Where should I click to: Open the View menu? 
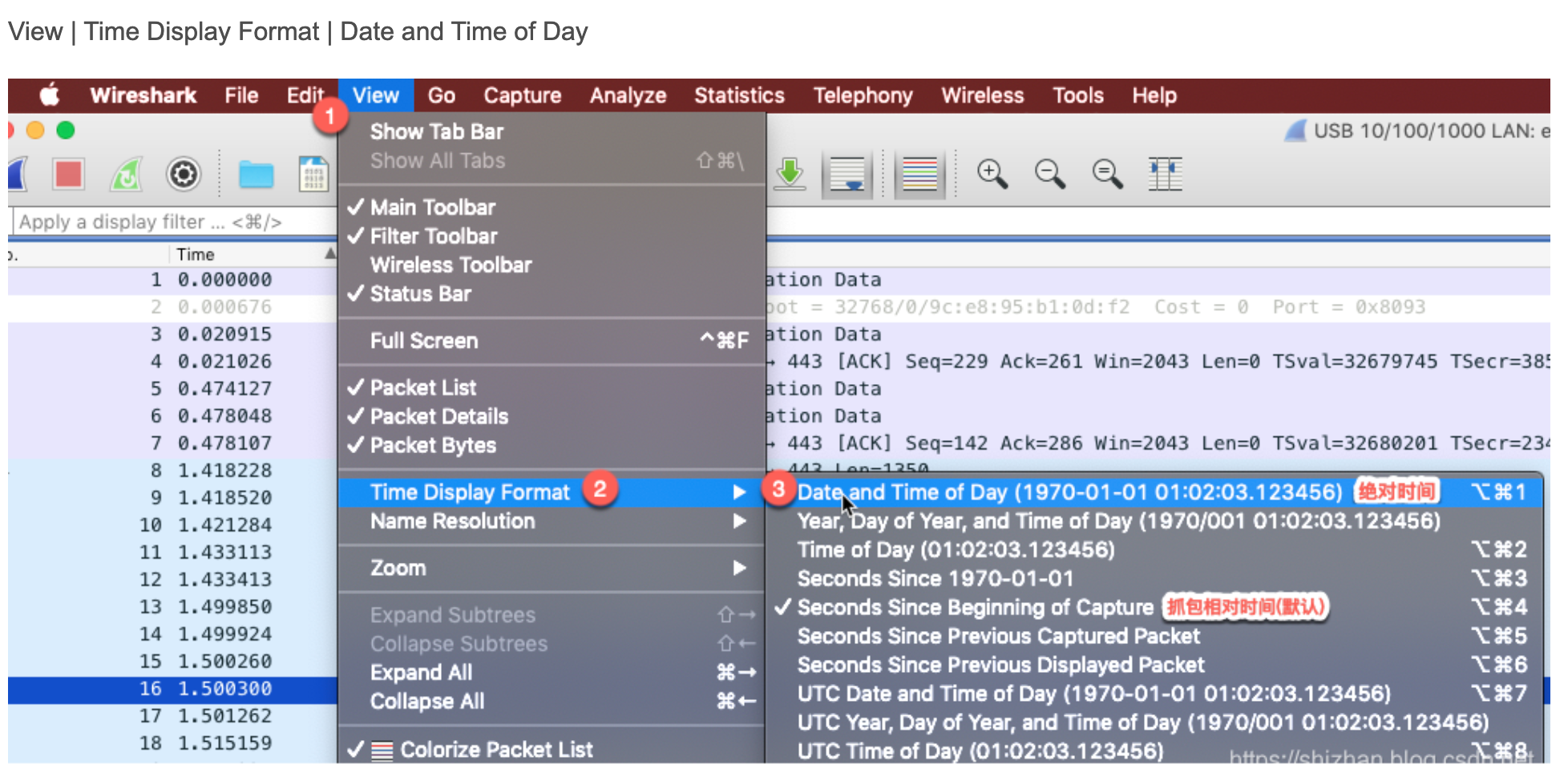[376, 95]
